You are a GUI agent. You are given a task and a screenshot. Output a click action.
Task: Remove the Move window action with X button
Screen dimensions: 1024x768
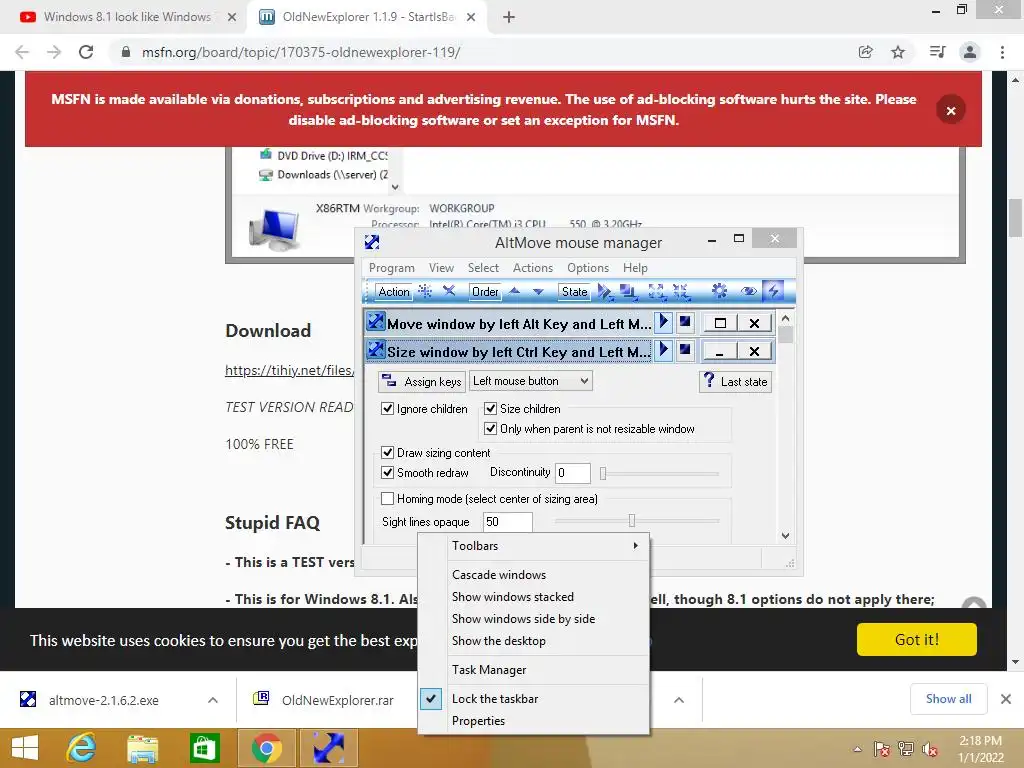click(x=754, y=323)
